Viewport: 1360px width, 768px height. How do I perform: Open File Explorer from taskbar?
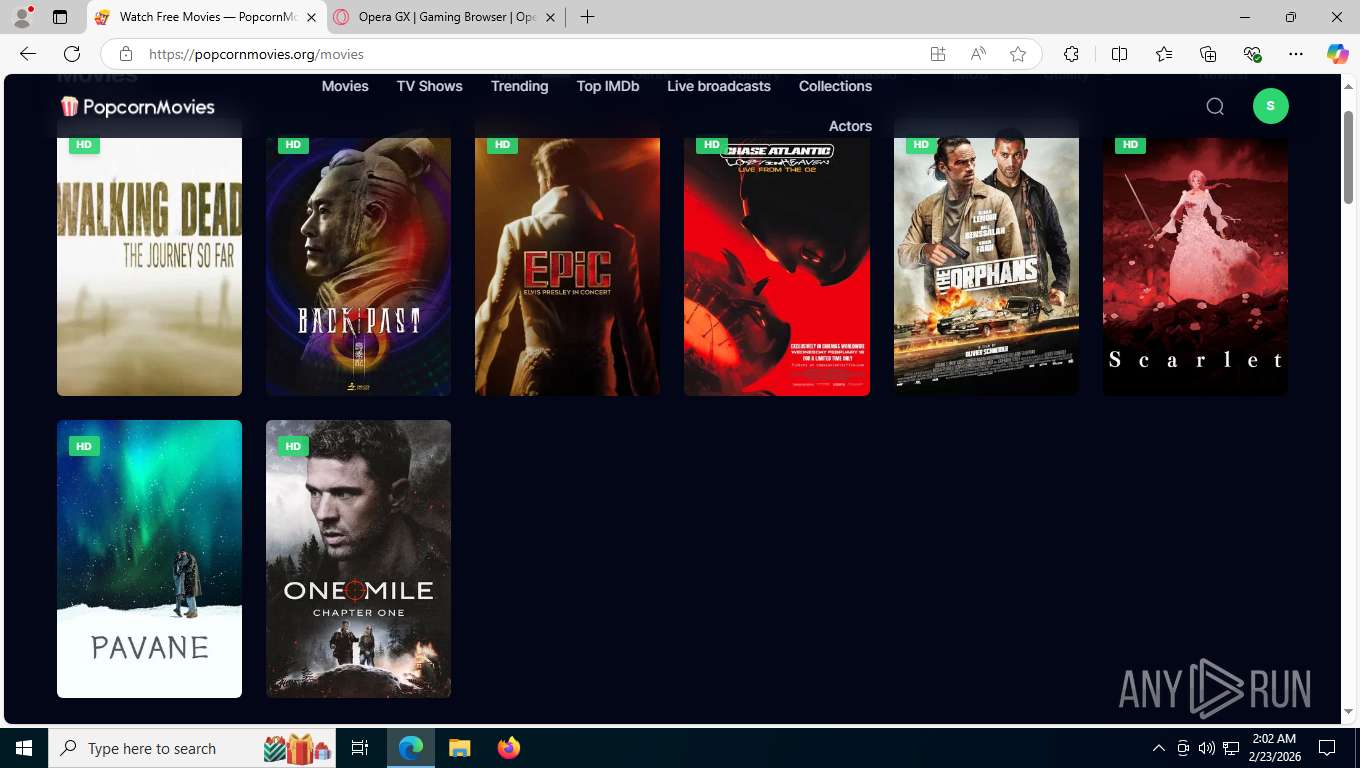pyautogui.click(x=459, y=748)
